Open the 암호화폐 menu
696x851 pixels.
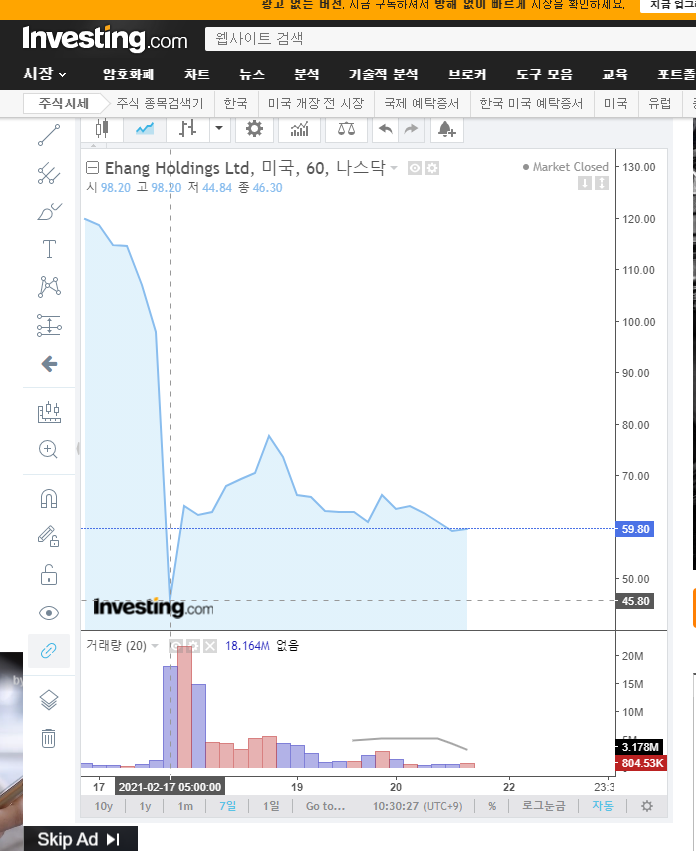tap(129, 74)
